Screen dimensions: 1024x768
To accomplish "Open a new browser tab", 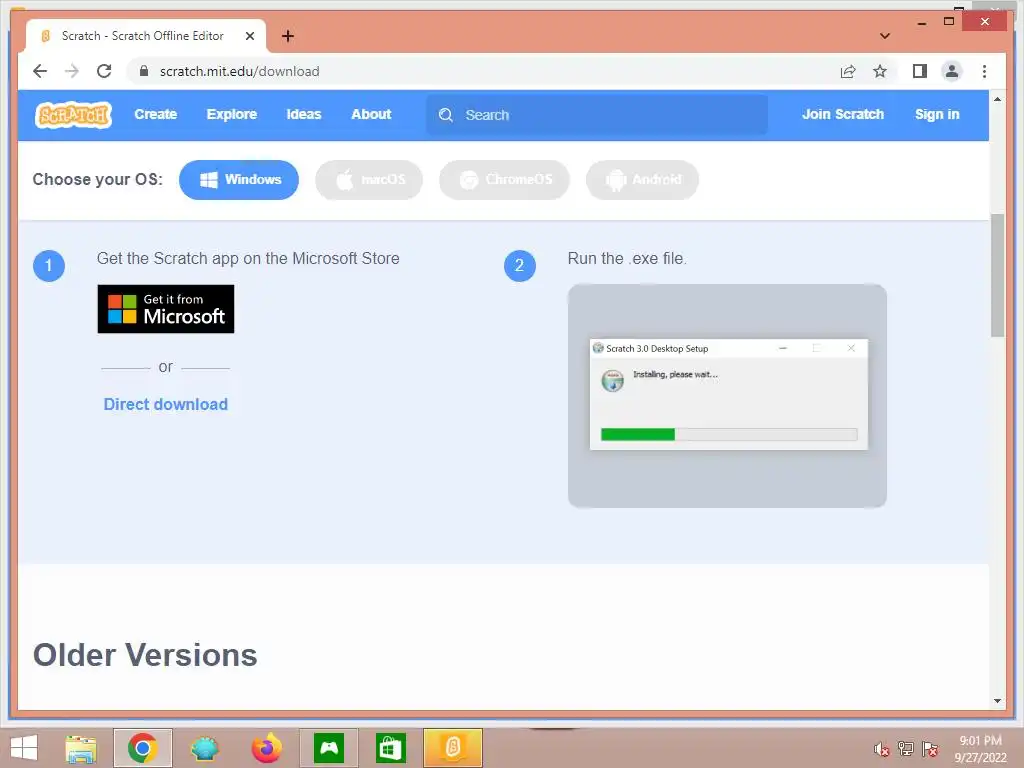I will (x=287, y=36).
